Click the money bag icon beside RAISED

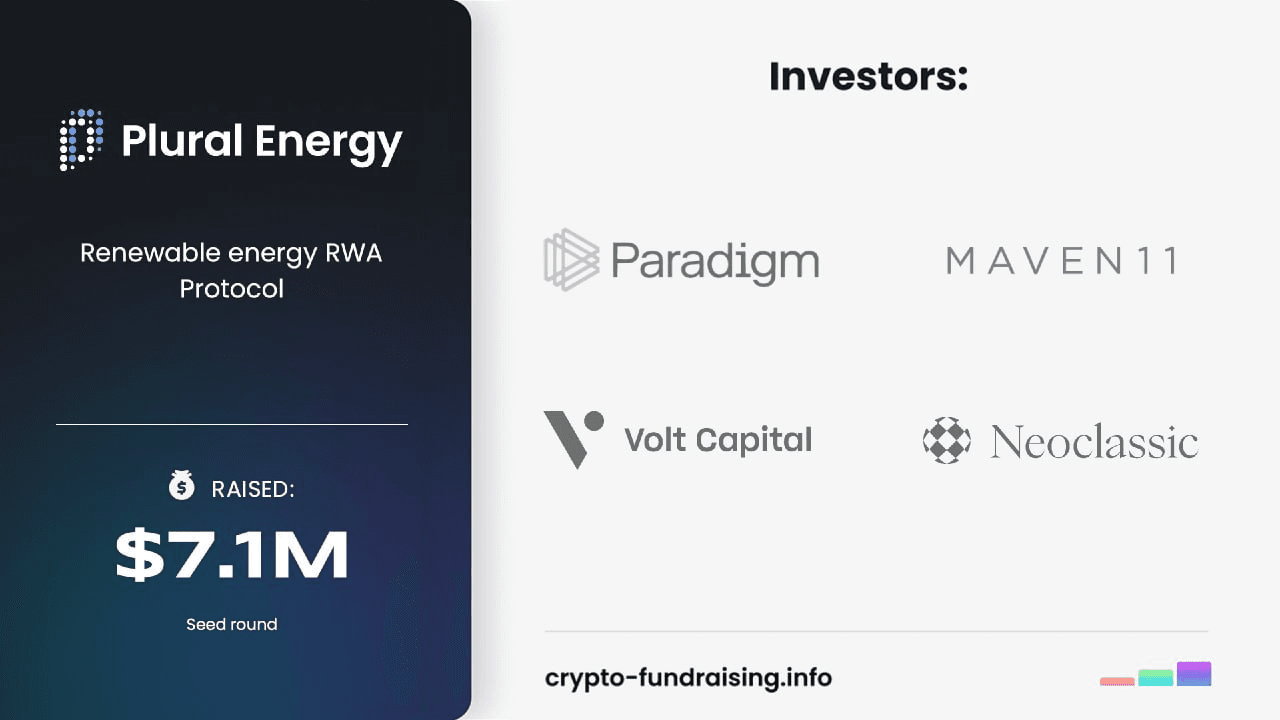click(x=181, y=486)
